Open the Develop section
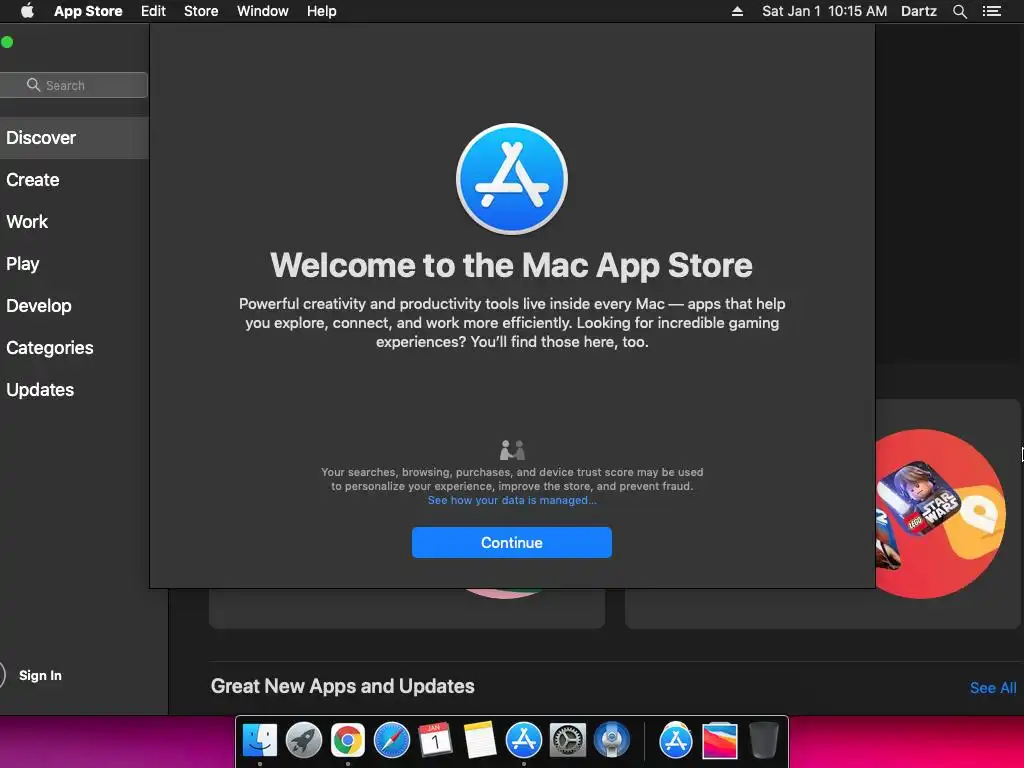The image size is (1024, 768). coord(39,306)
